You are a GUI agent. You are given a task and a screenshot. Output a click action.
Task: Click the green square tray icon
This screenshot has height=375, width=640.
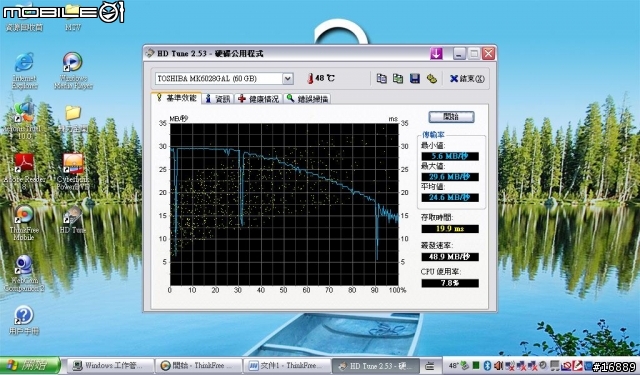(476, 366)
